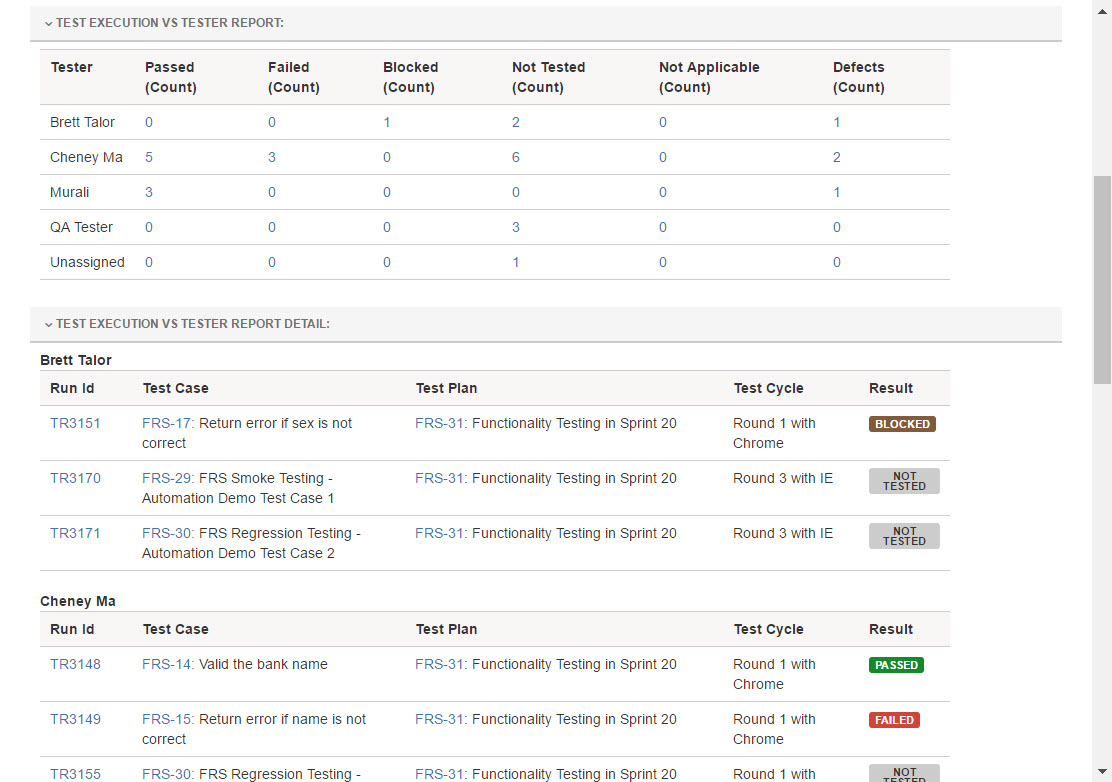Open test case FRS-17 link
The width and height of the screenshot is (1112, 782).
(167, 423)
